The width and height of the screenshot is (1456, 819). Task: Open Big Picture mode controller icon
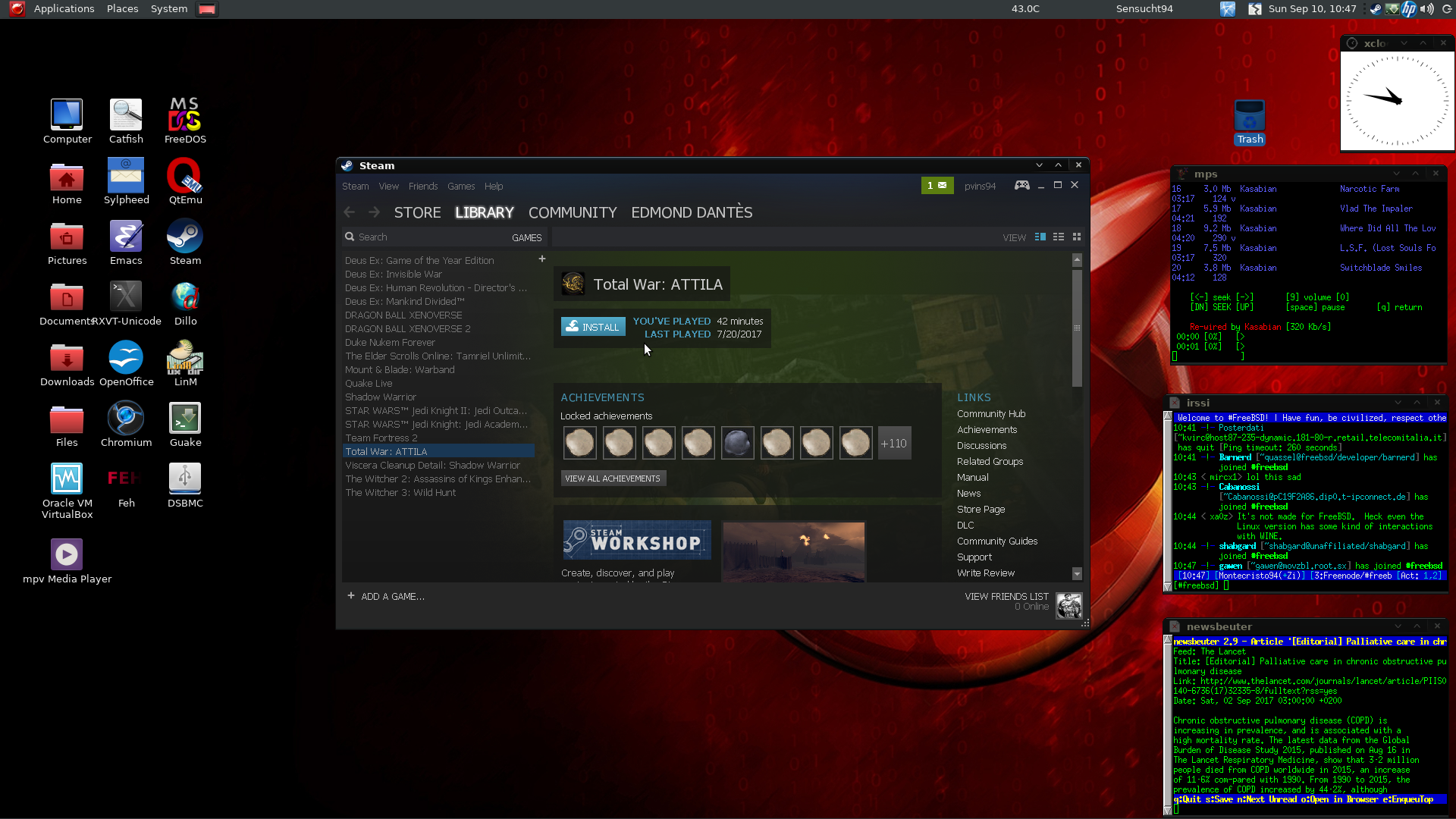coord(1021,185)
